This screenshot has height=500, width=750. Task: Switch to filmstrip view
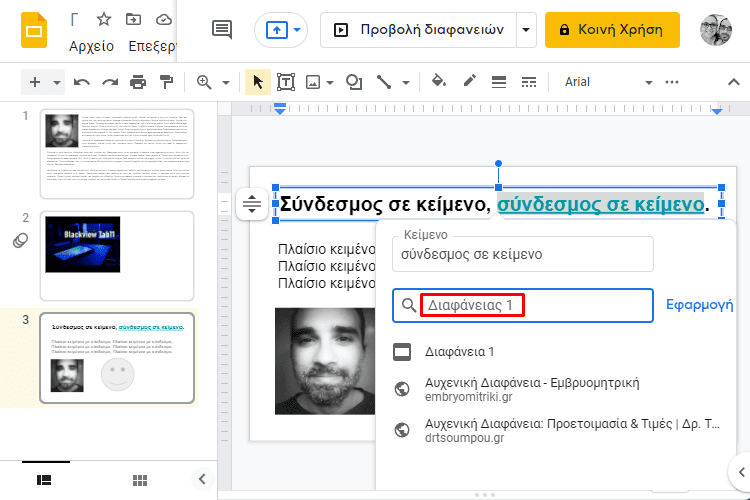(44, 480)
